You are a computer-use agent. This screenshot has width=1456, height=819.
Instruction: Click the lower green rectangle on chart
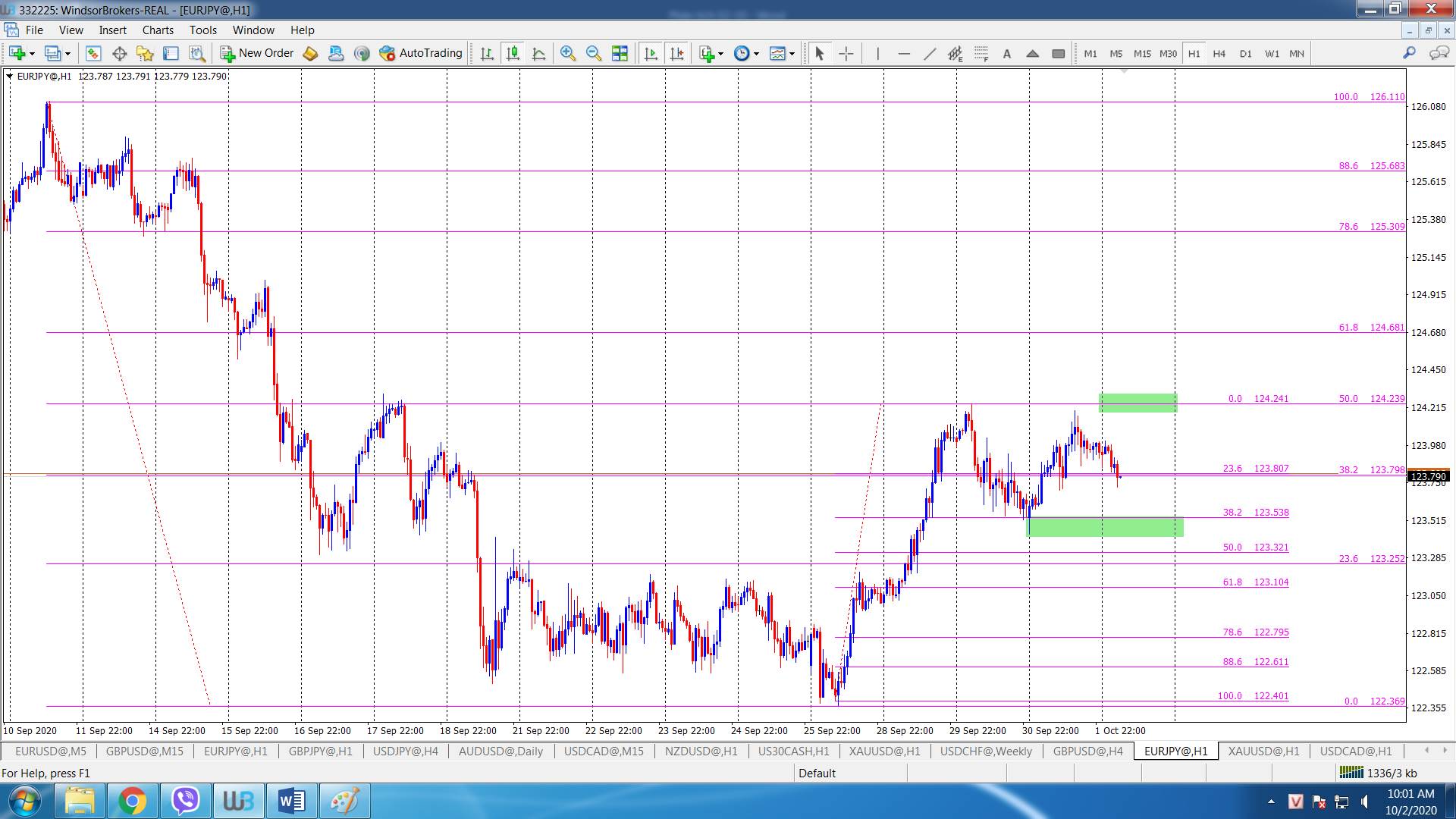1105,527
